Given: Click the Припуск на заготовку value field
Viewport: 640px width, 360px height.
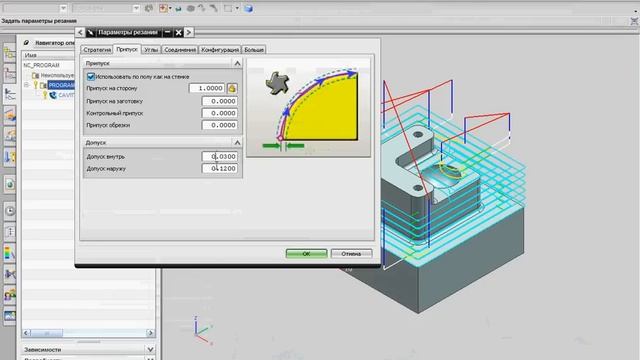Looking at the screenshot, I should 220,101.
